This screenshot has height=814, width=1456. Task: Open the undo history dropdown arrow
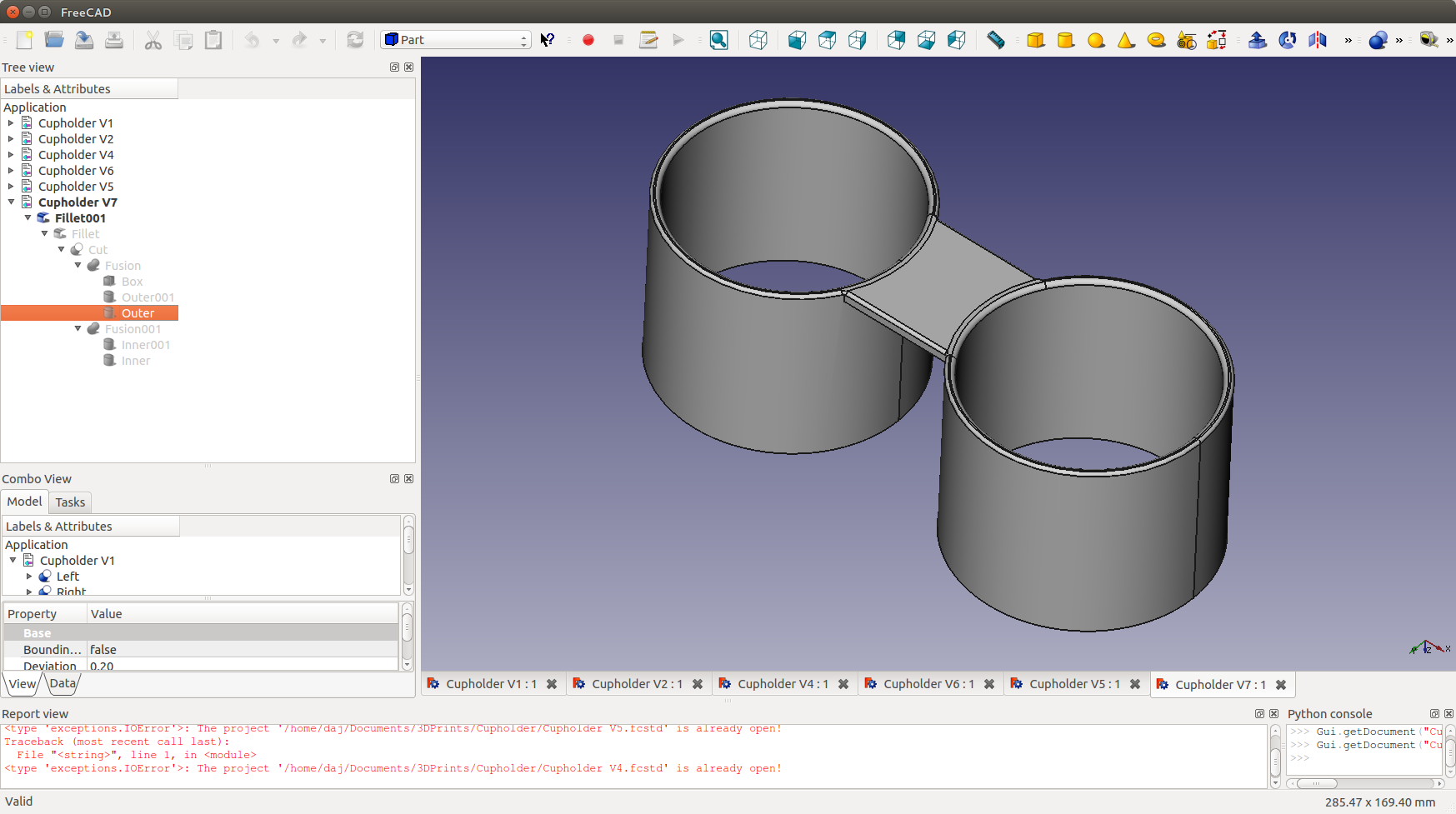point(276,40)
